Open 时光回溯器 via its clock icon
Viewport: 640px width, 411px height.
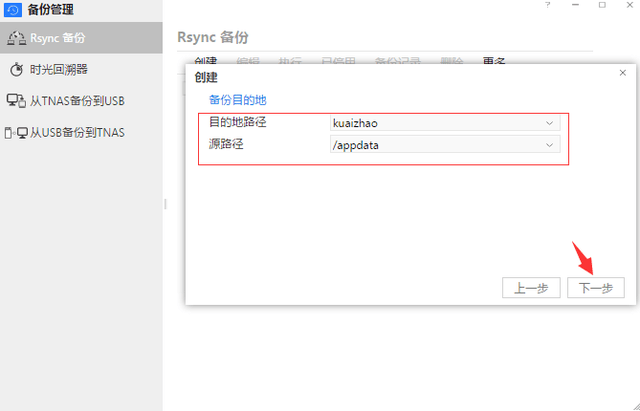(x=17, y=70)
